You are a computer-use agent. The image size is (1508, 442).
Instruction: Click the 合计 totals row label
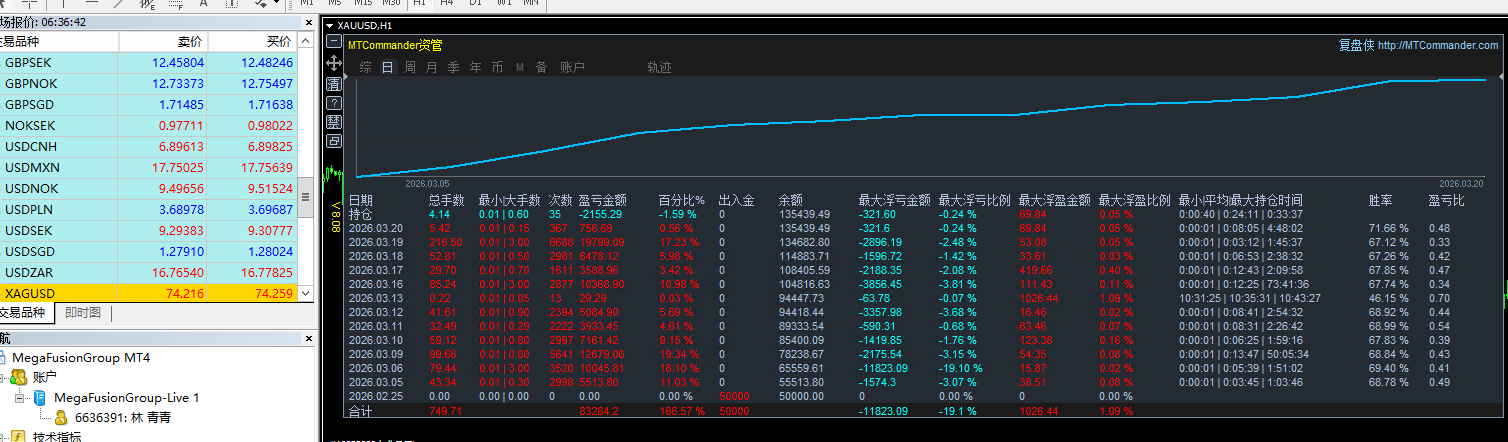[360, 410]
